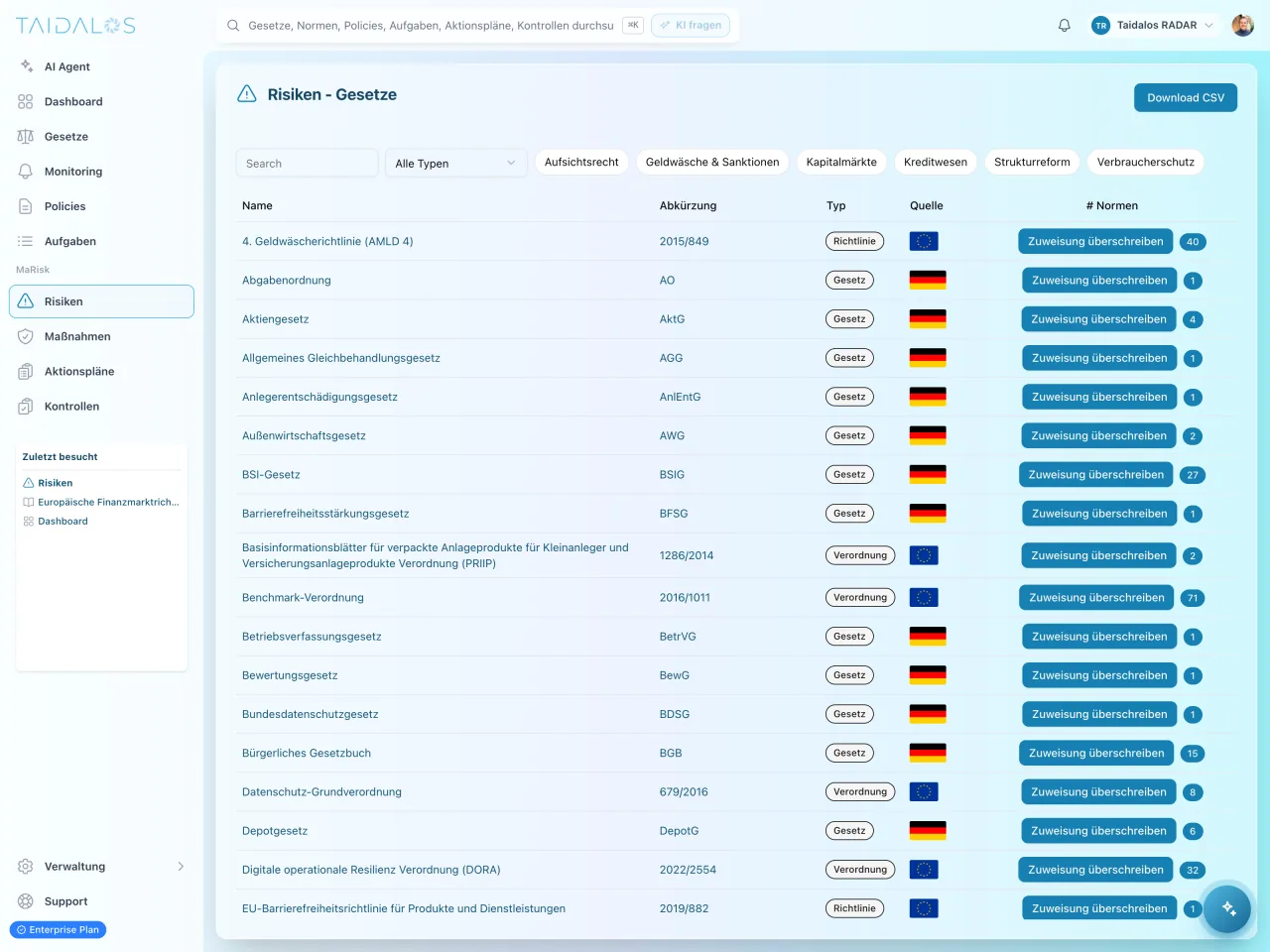The image size is (1270, 952).
Task: Click Zuweisung überschreiben for EU-Barrierefreiheitsrichtlinie
Action: coord(1099,909)
